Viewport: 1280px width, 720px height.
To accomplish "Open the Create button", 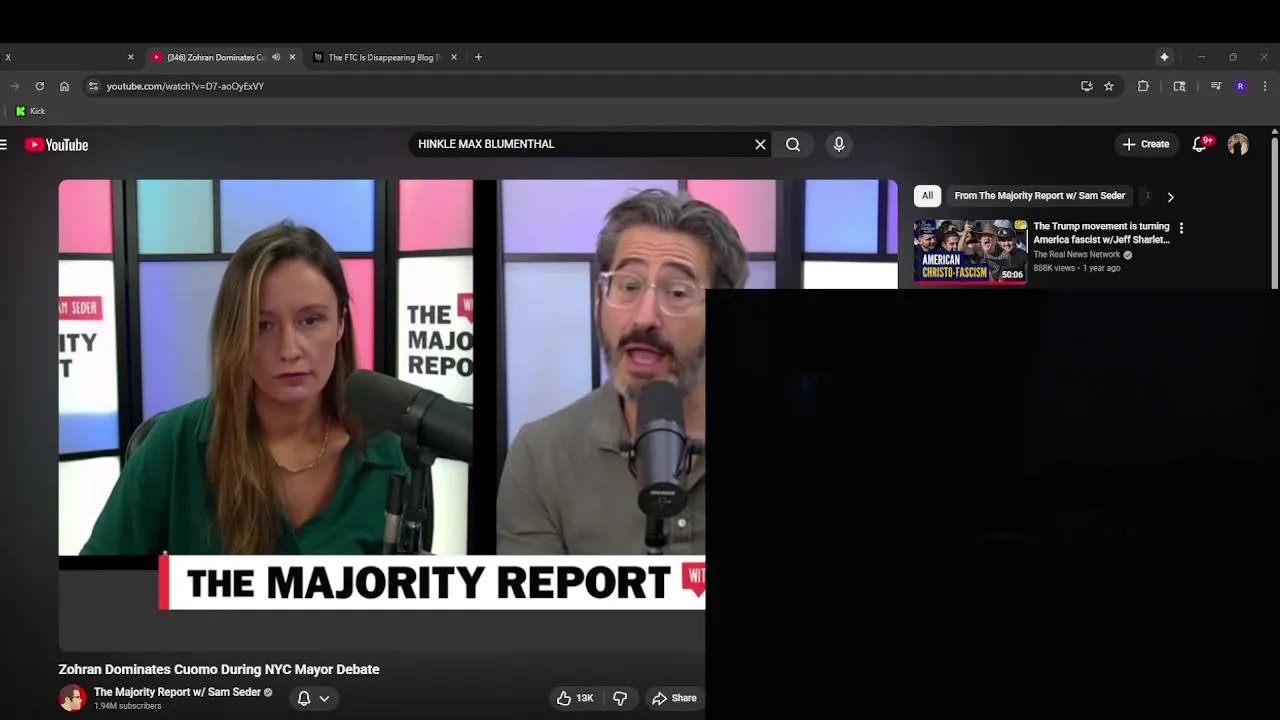I will coord(1146,145).
